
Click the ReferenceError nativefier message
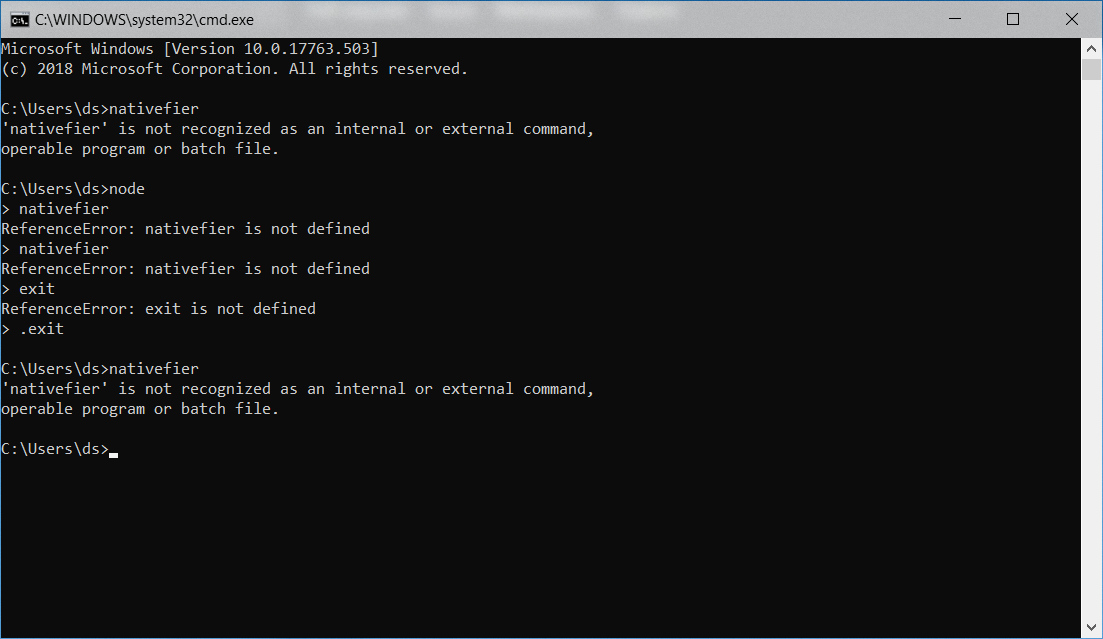click(x=185, y=228)
